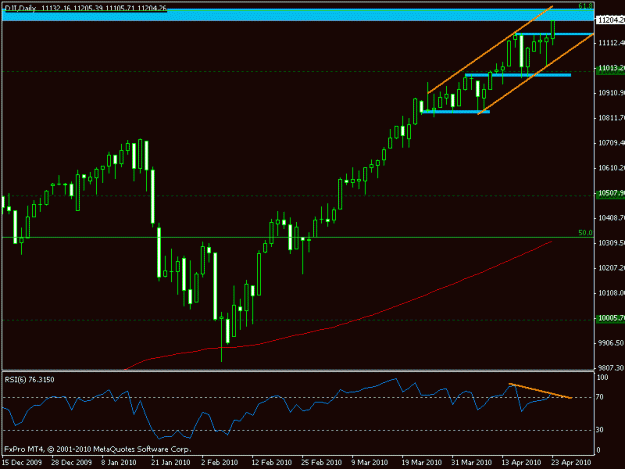Click the 9 Mar 2010 date label
This screenshot has width=625, height=469.
pyautogui.click(x=370, y=463)
